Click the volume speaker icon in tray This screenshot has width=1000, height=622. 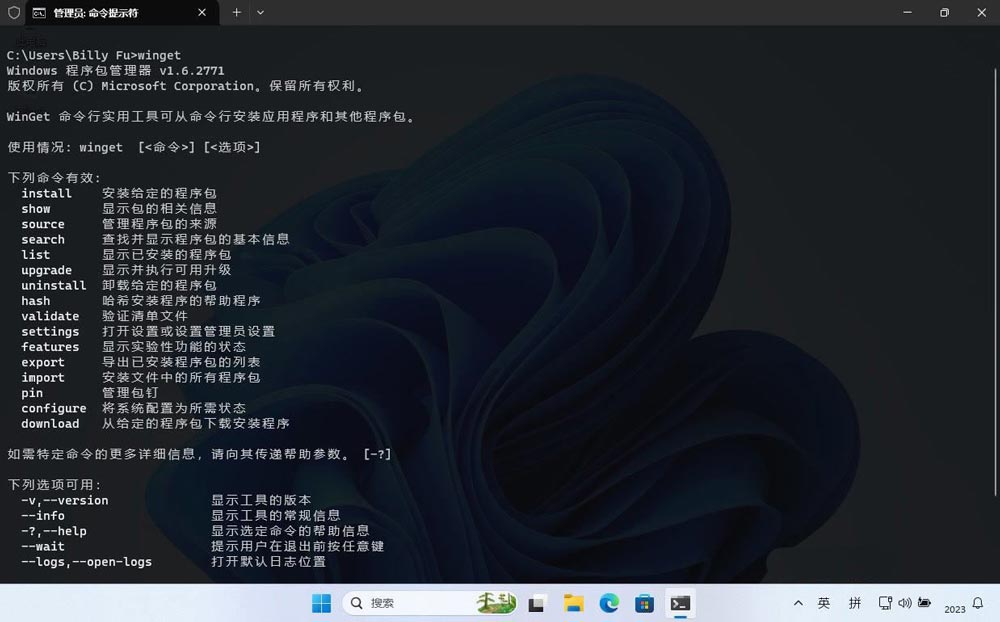tap(905, 603)
